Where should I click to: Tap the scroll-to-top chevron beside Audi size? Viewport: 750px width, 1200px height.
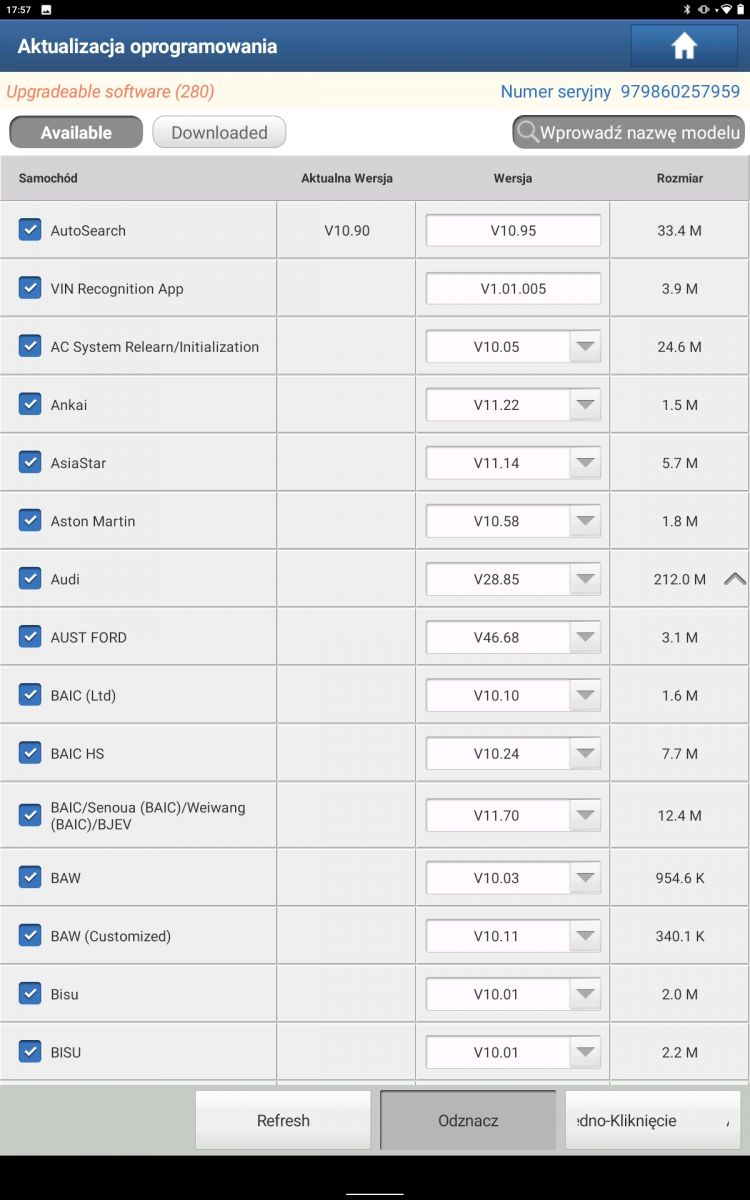pyautogui.click(x=735, y=578)
